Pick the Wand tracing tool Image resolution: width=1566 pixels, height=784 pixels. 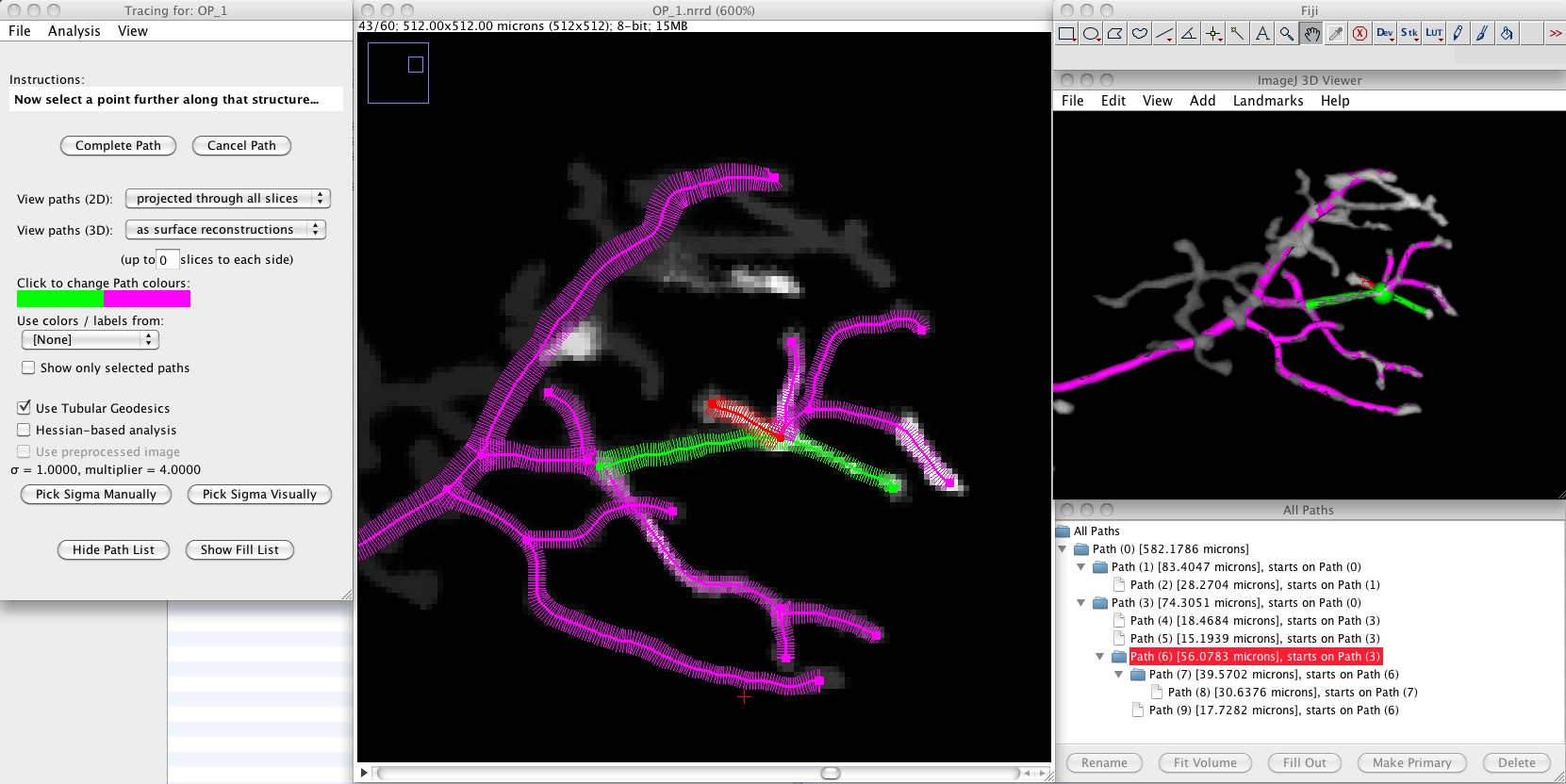pyautogui.click(x=1238, y=34)
